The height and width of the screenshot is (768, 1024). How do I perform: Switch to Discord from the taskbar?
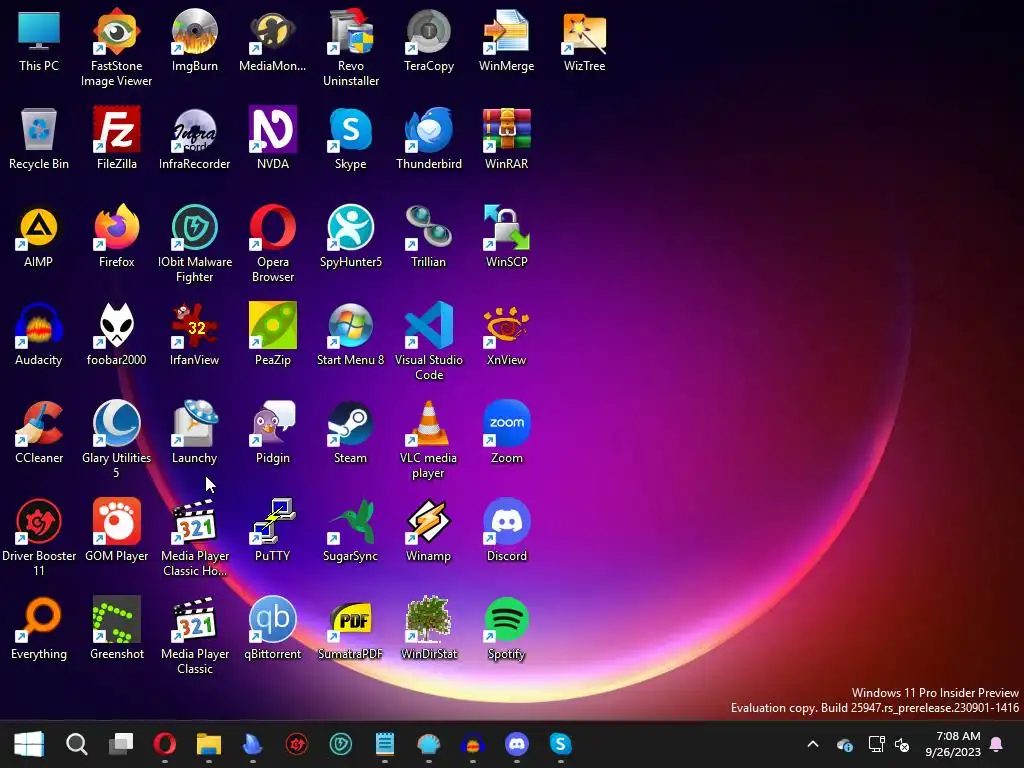517,744
